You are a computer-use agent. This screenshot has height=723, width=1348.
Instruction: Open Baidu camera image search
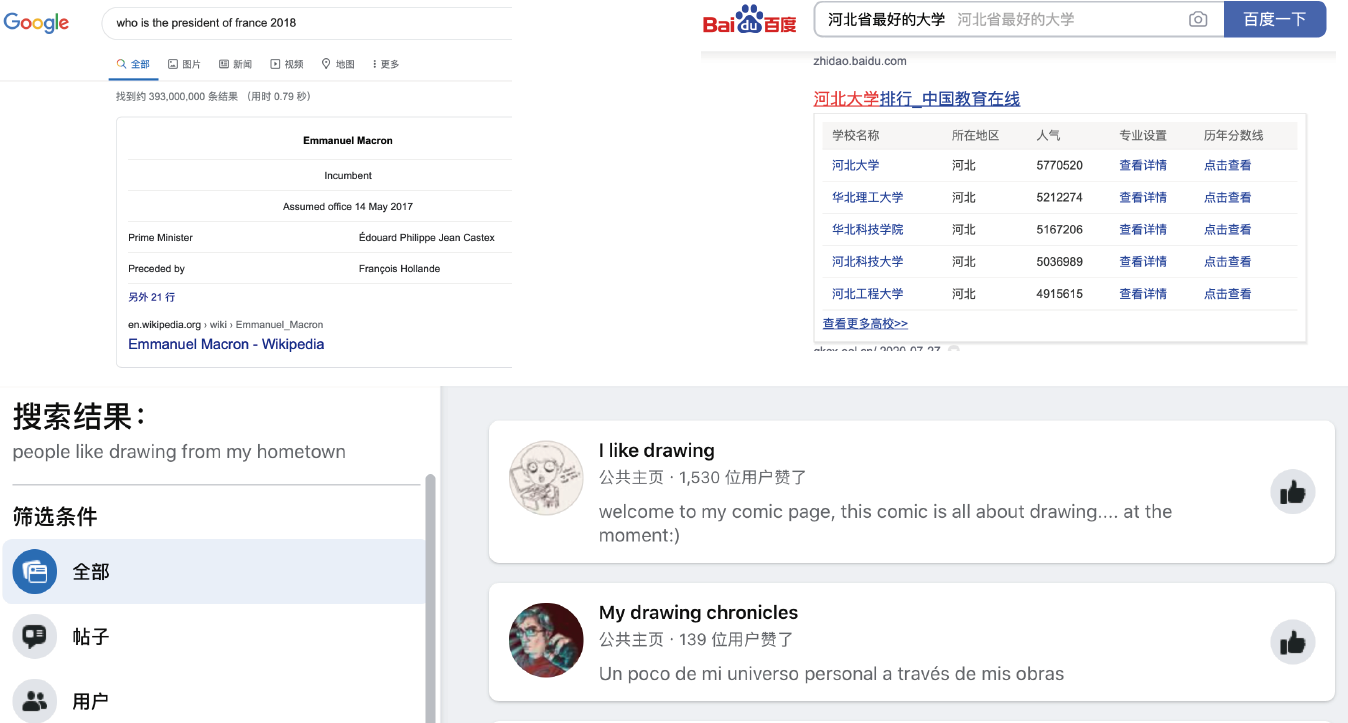[x=1197, y=19]
